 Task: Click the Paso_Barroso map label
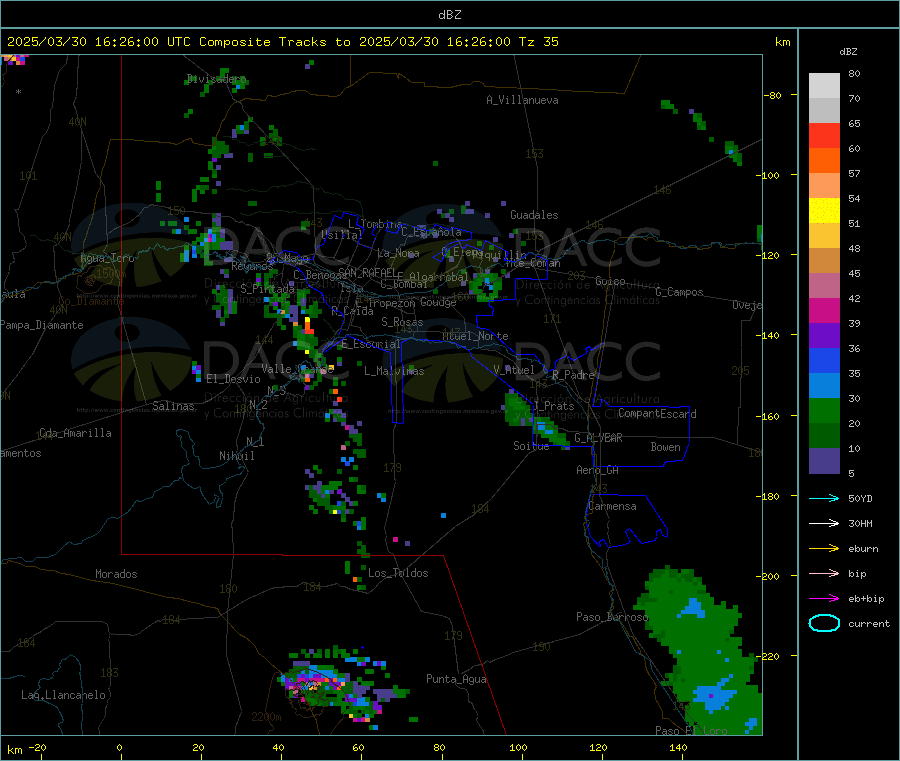(612, 617)
